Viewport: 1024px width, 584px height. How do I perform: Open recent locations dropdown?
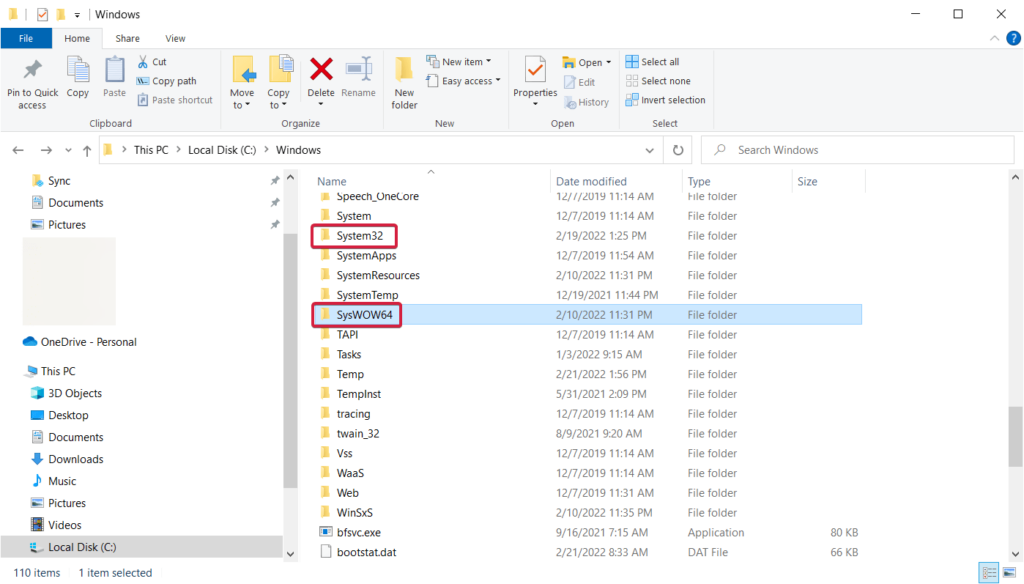click(x=68, y=150)
